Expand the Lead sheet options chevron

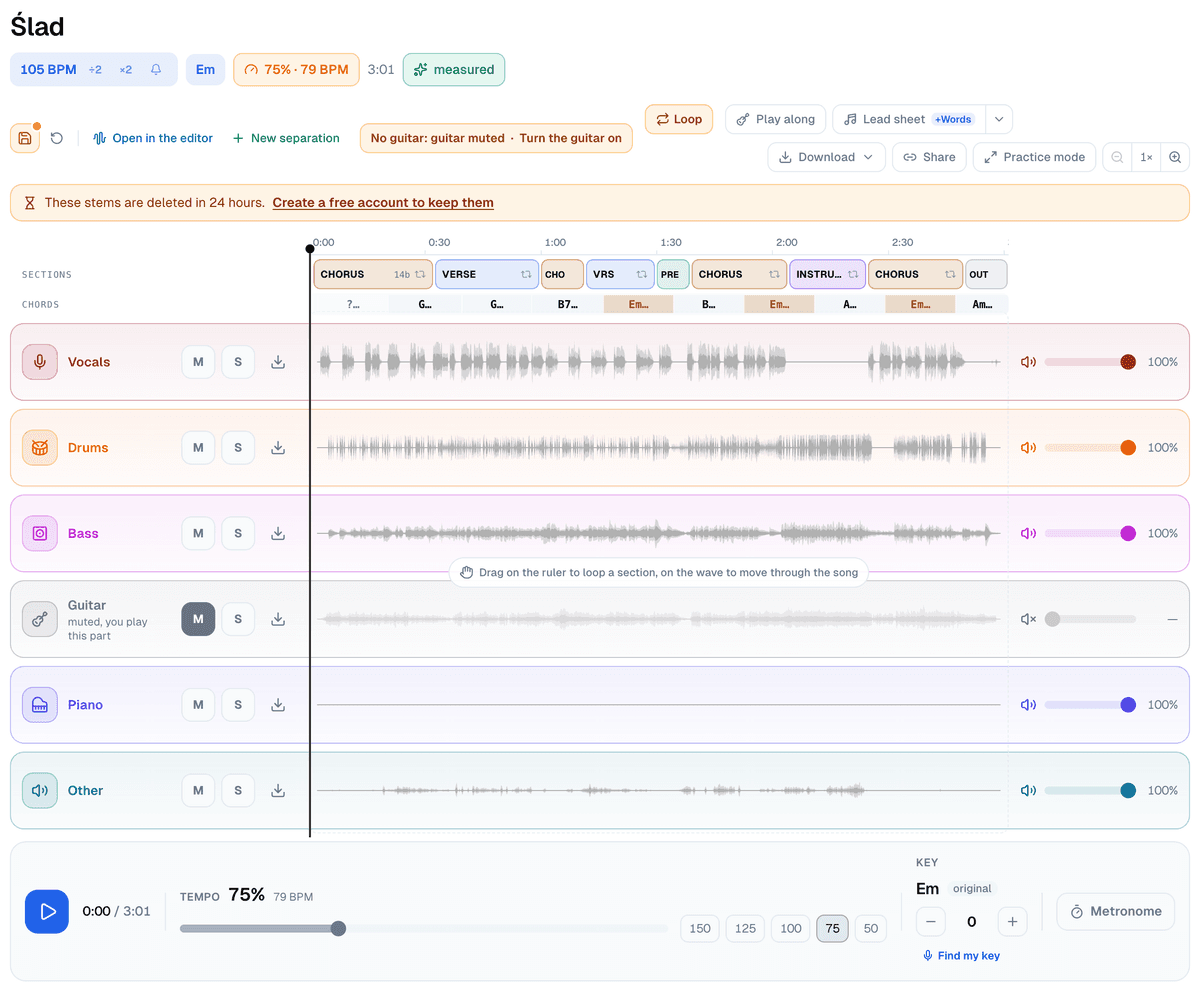coord(999,119)
